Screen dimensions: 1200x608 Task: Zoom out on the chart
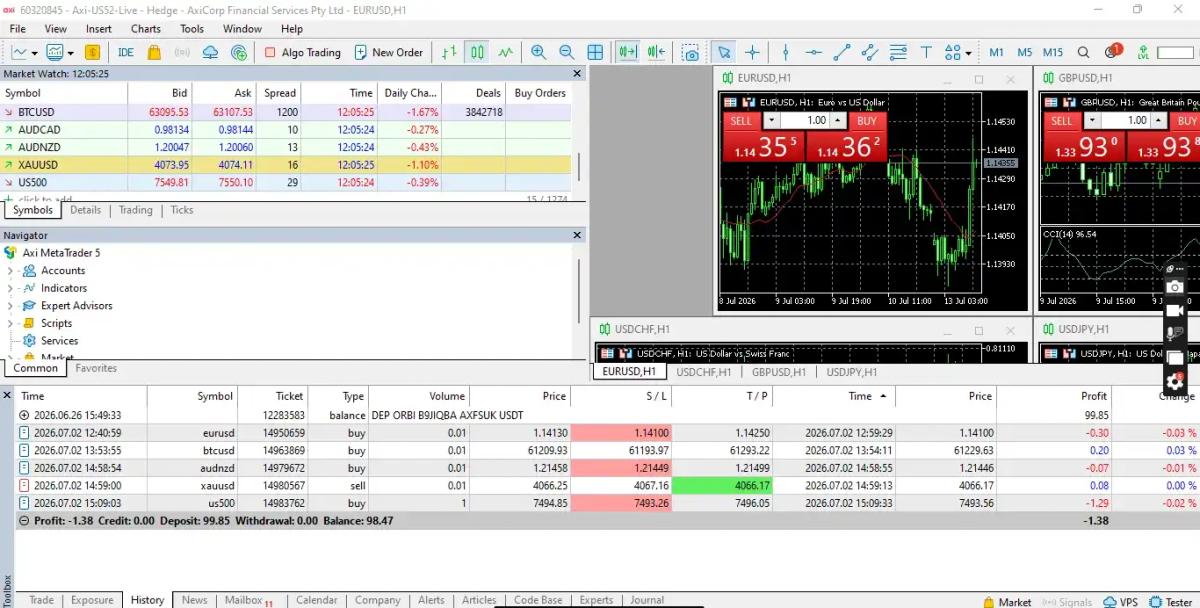567,52
